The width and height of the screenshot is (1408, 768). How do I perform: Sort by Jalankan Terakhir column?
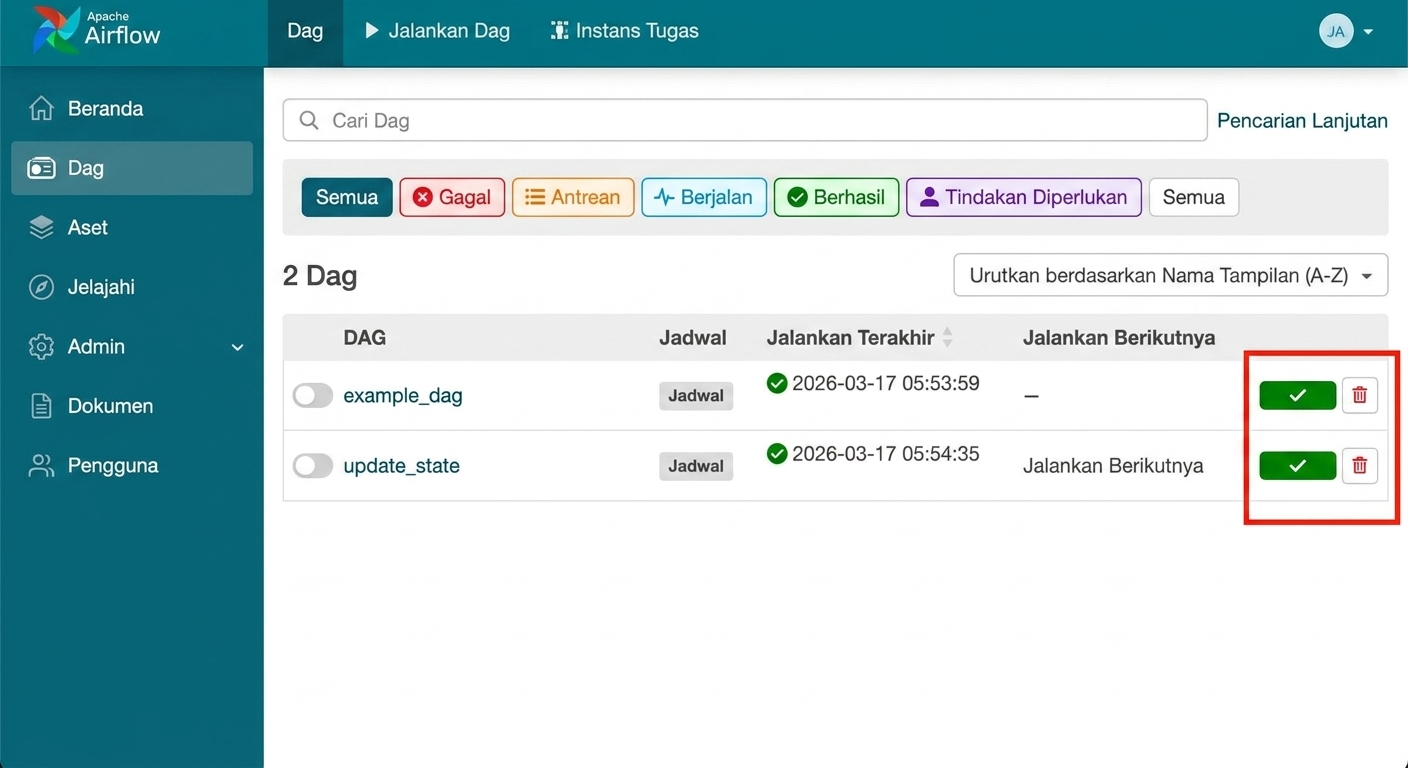pos(859,338)
